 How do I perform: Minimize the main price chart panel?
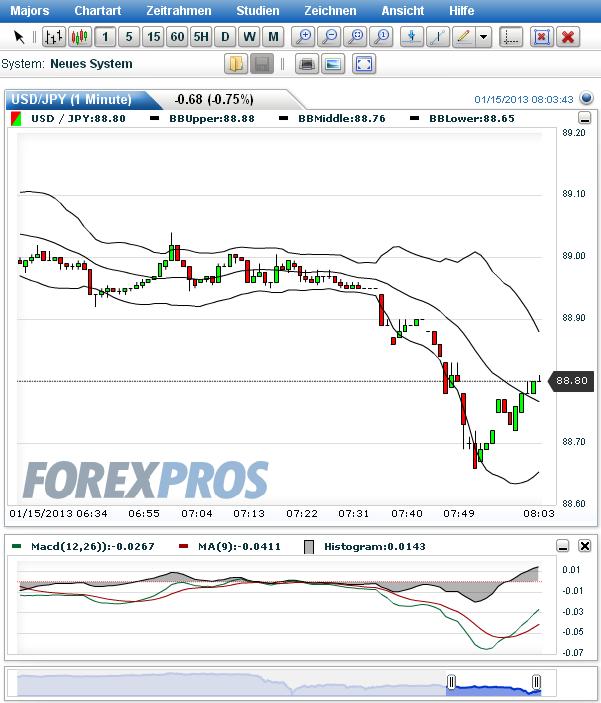(584, 118)
